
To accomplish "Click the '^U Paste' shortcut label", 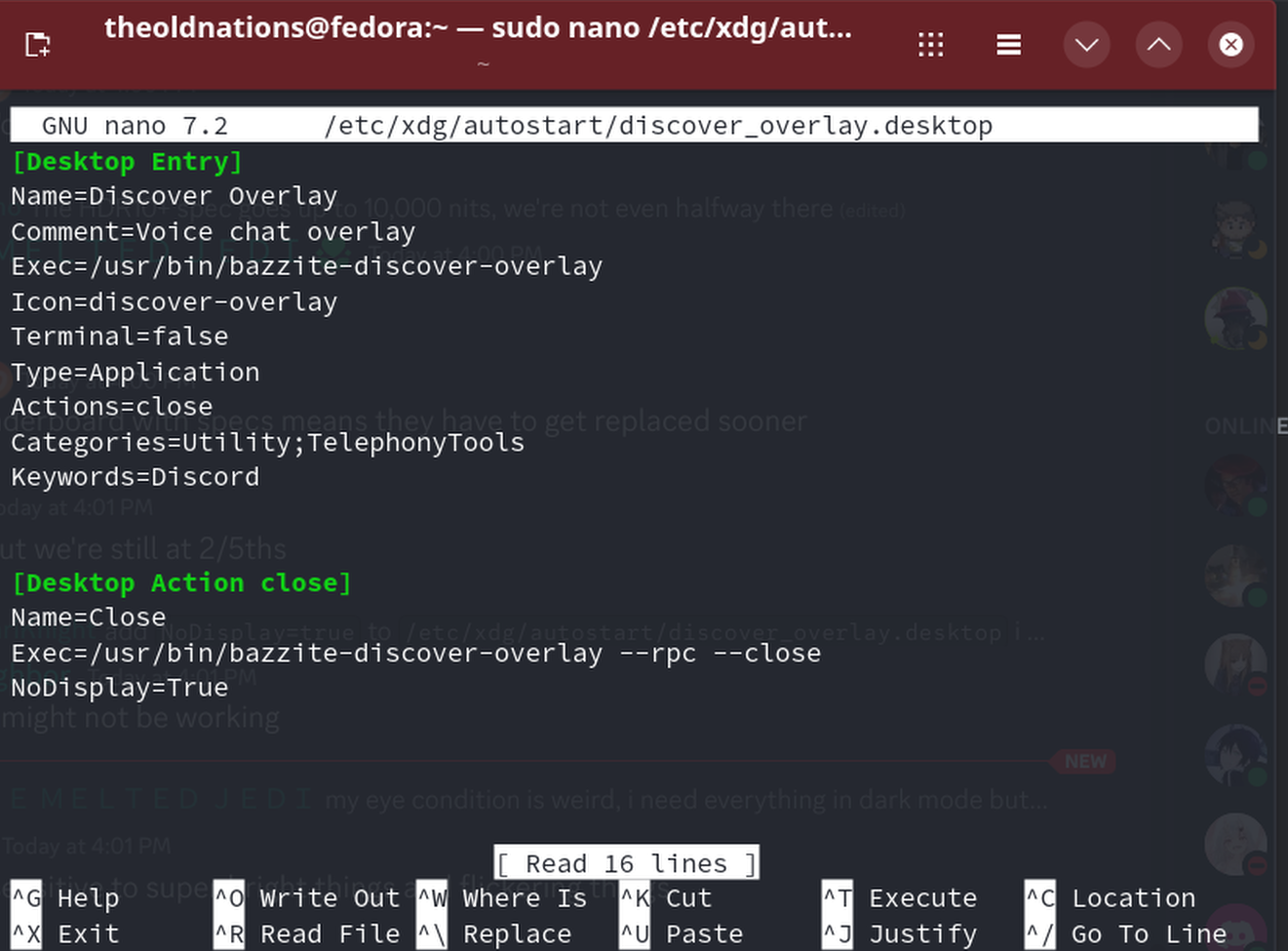I will point(682,934).
